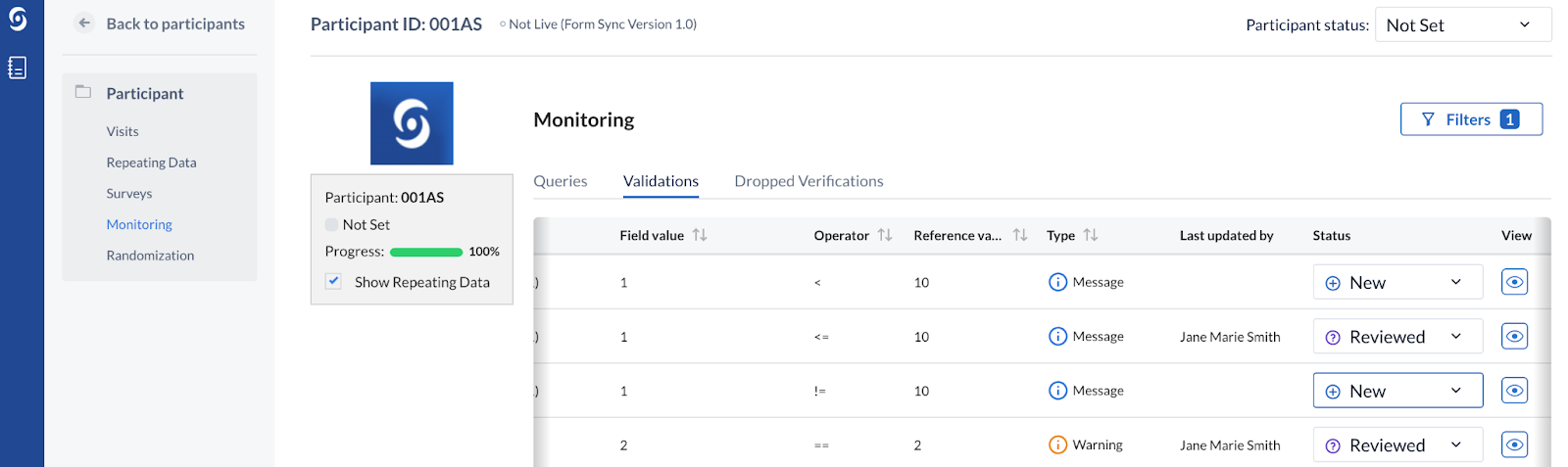The height and width of the screenshot is (467, 1568).
Task: Click the back arrow icon
Action: tap(84, 23)
